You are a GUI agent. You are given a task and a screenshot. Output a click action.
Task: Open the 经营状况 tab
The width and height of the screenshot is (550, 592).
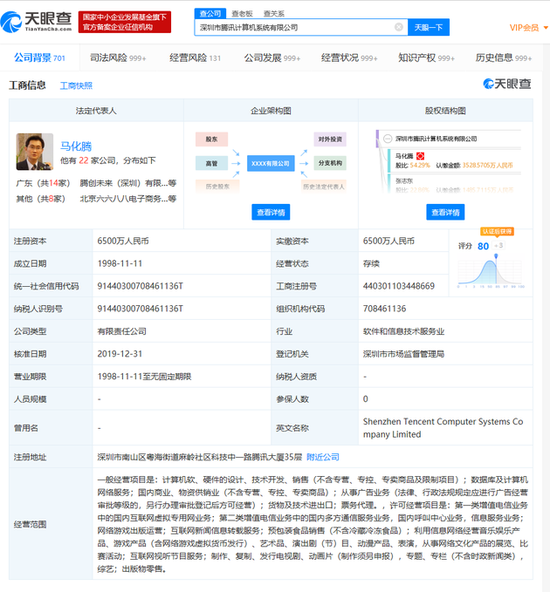[349, 58]
